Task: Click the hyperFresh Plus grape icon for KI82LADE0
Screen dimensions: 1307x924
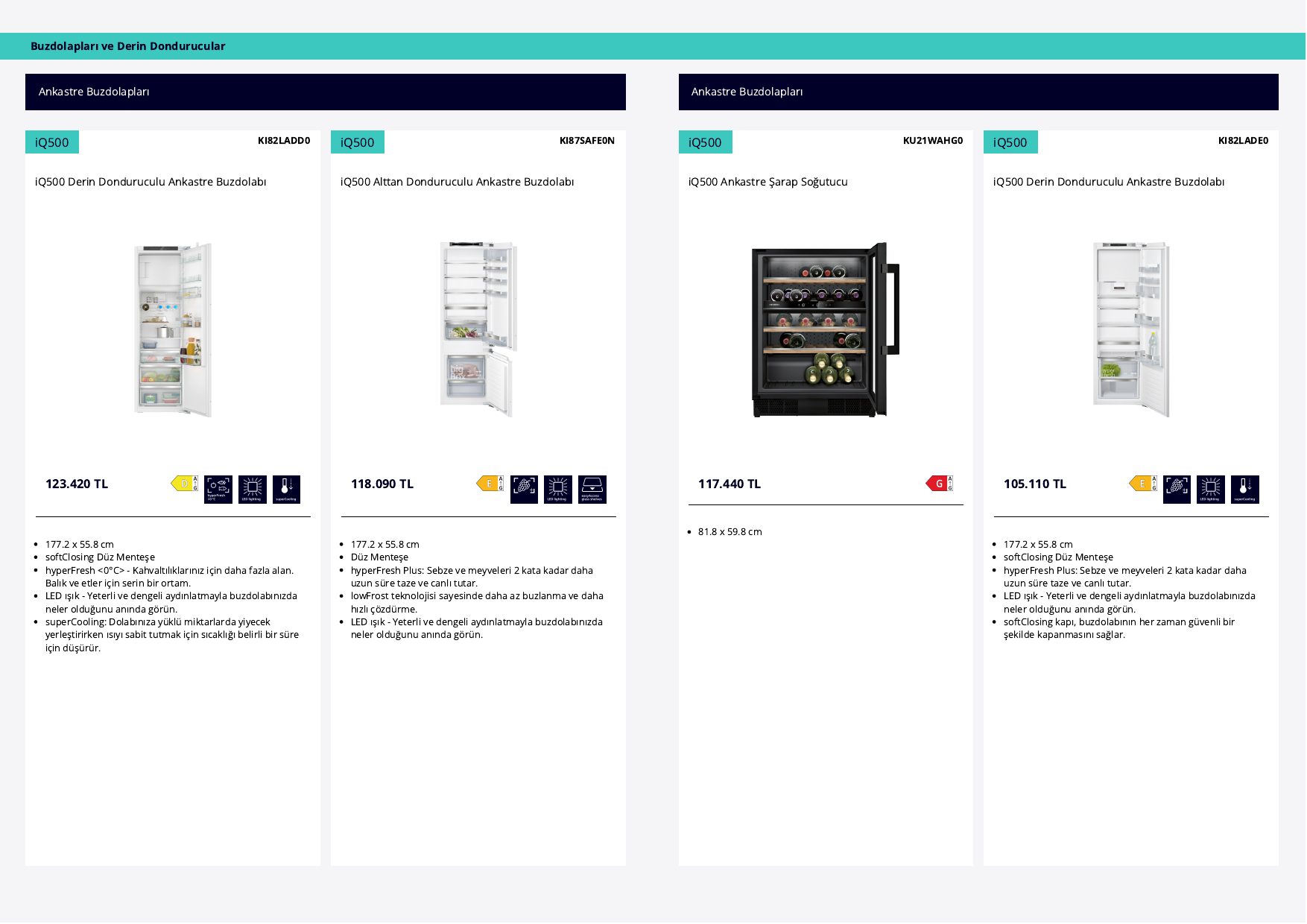Action: [x=1177, y=490]
